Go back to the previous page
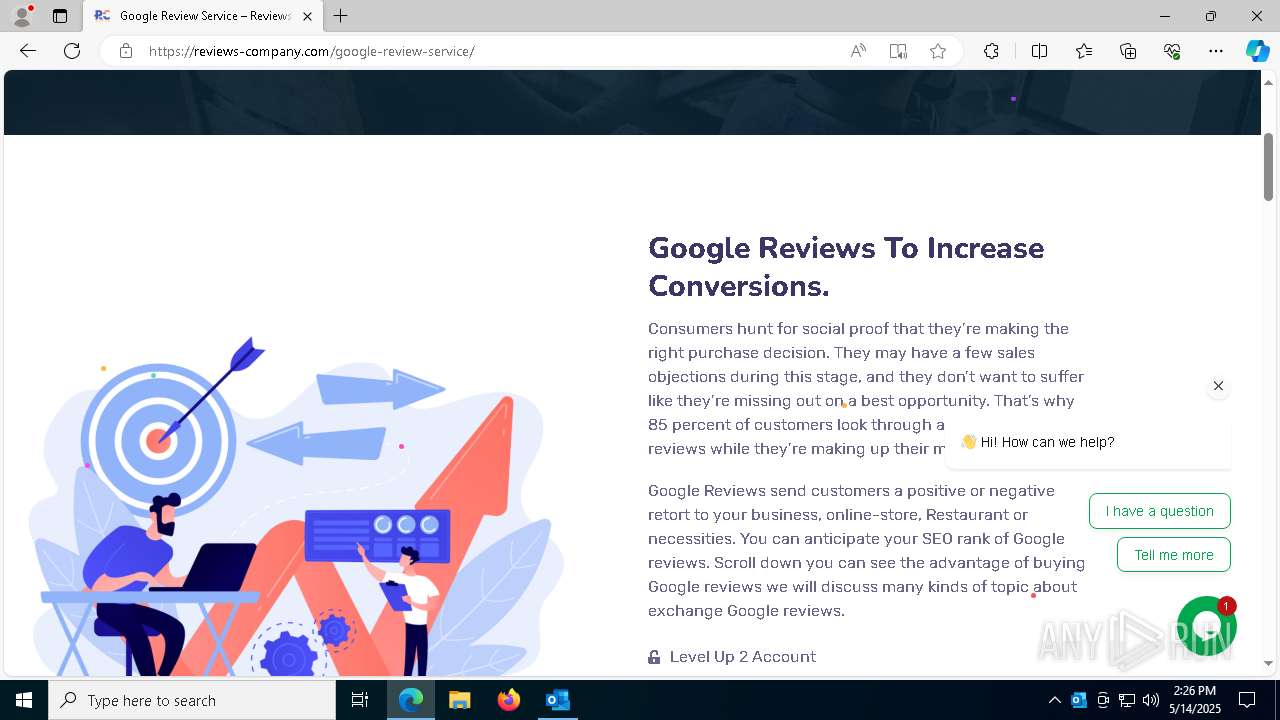 (28, 51)
